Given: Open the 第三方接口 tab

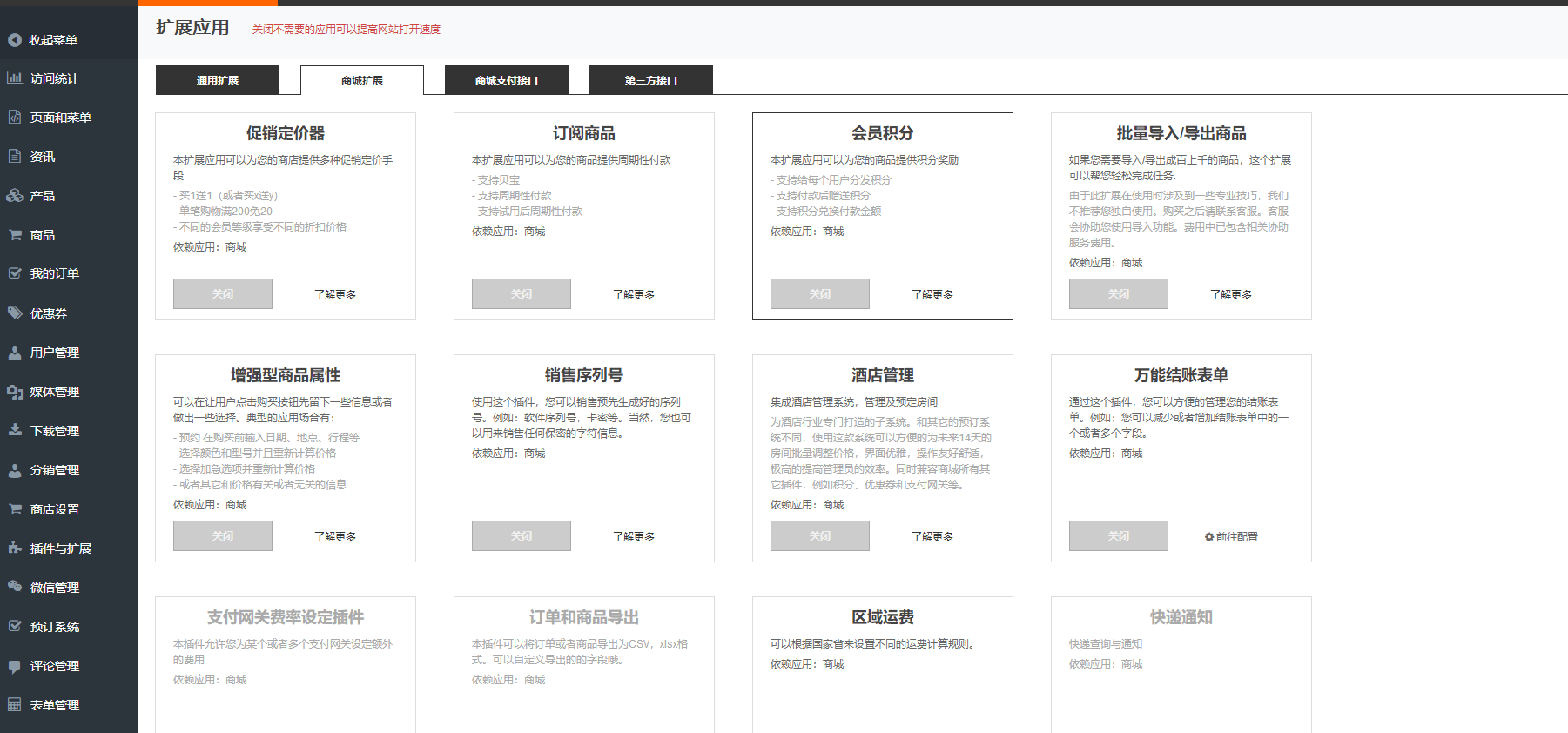Looking at the screenshot, I should click(651, 80).
